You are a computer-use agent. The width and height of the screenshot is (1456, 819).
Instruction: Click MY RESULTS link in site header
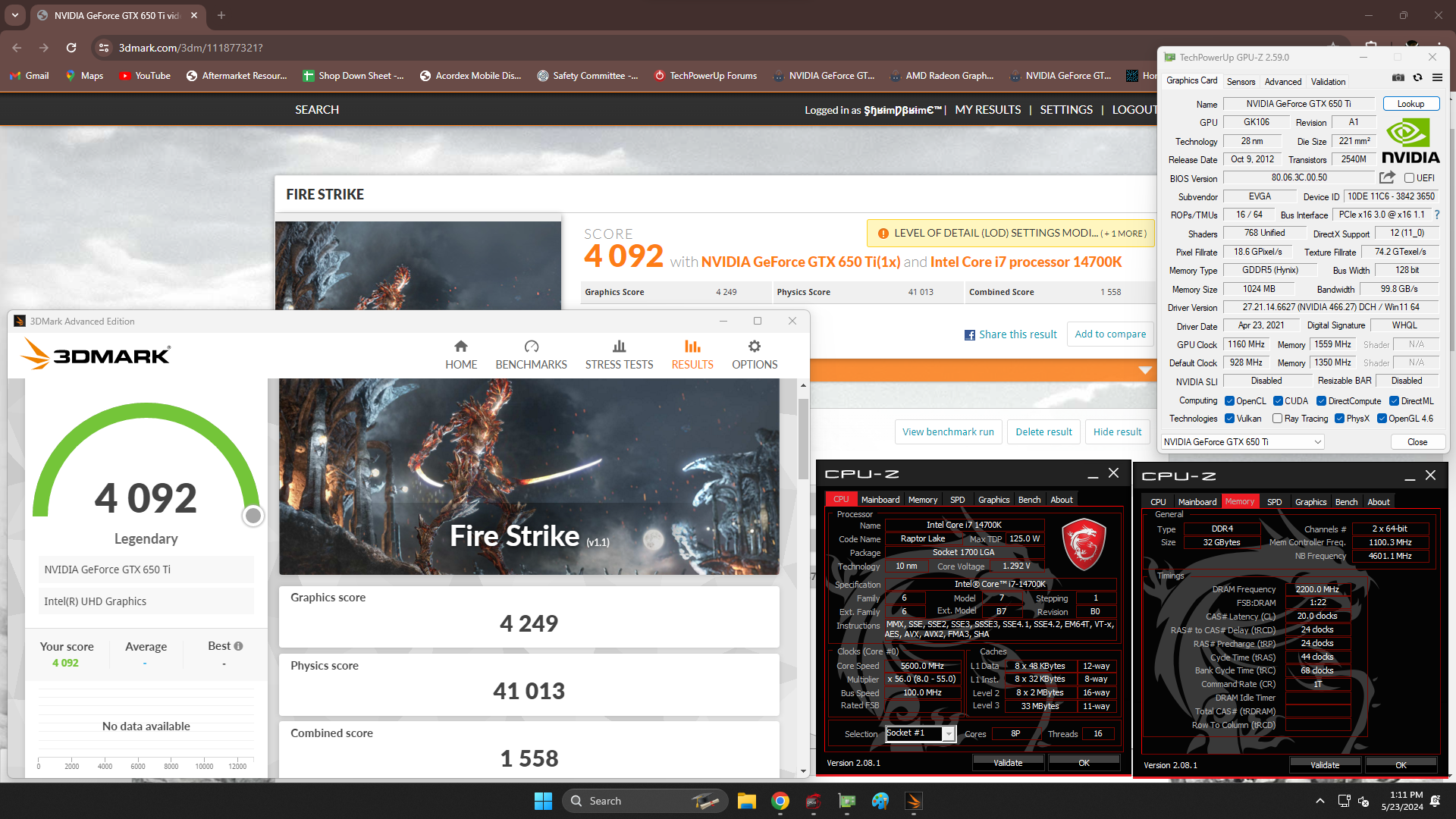(x=987, y=110)
